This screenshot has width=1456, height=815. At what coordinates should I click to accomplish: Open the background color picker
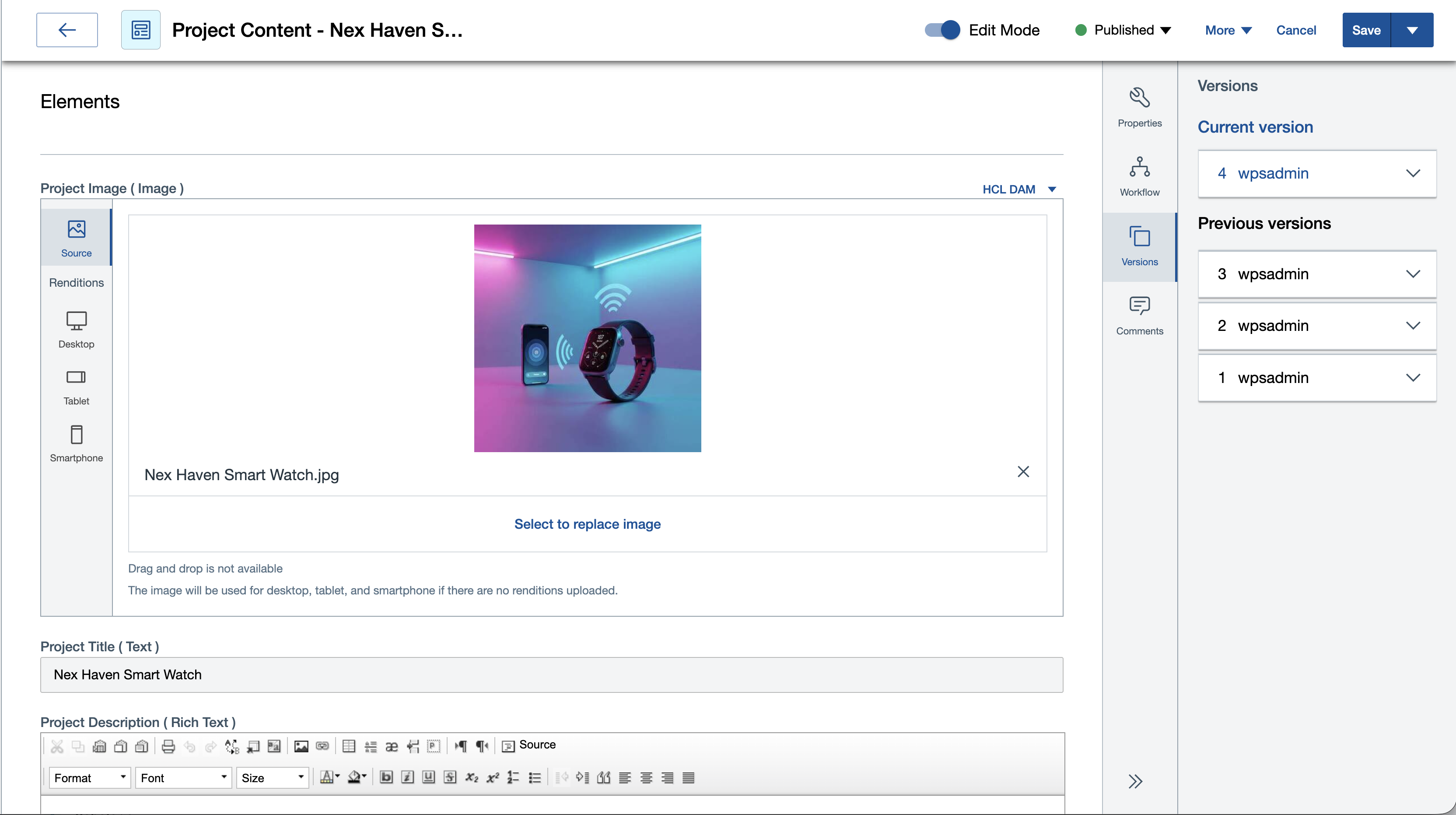[x=357, y=778]
